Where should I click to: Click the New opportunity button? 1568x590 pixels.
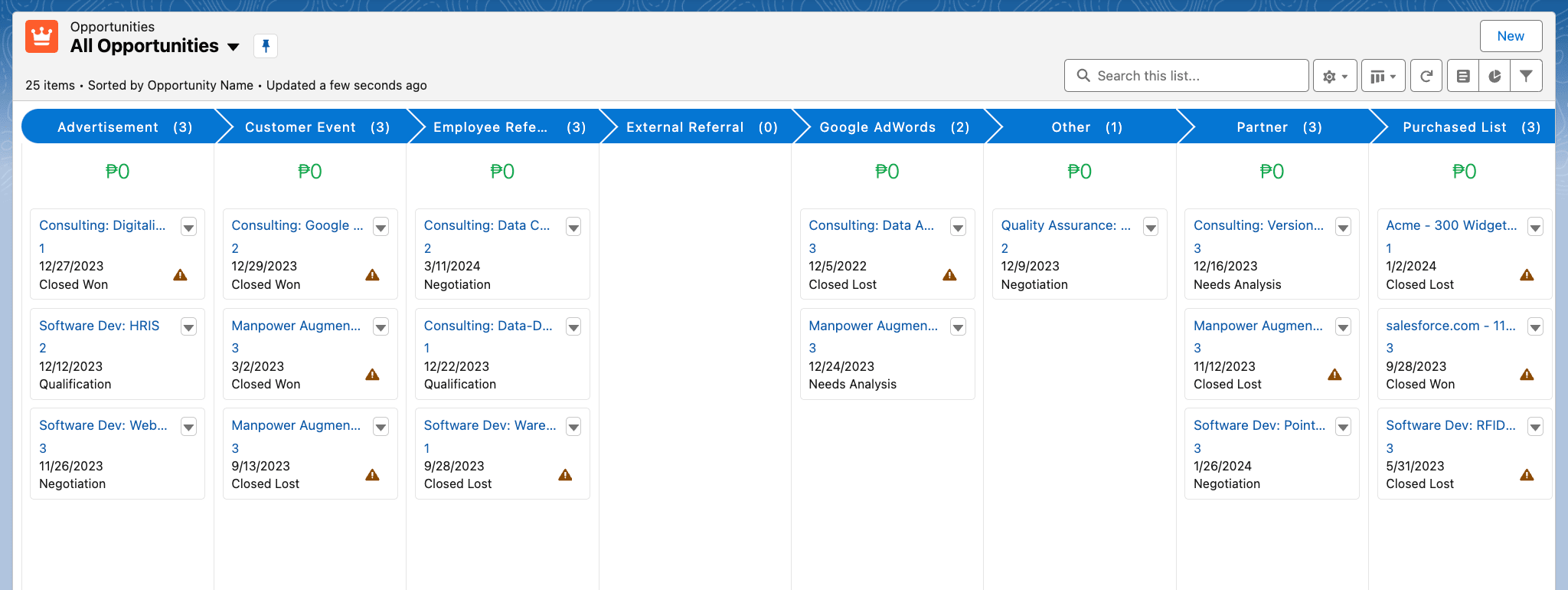coord(1511,36)
